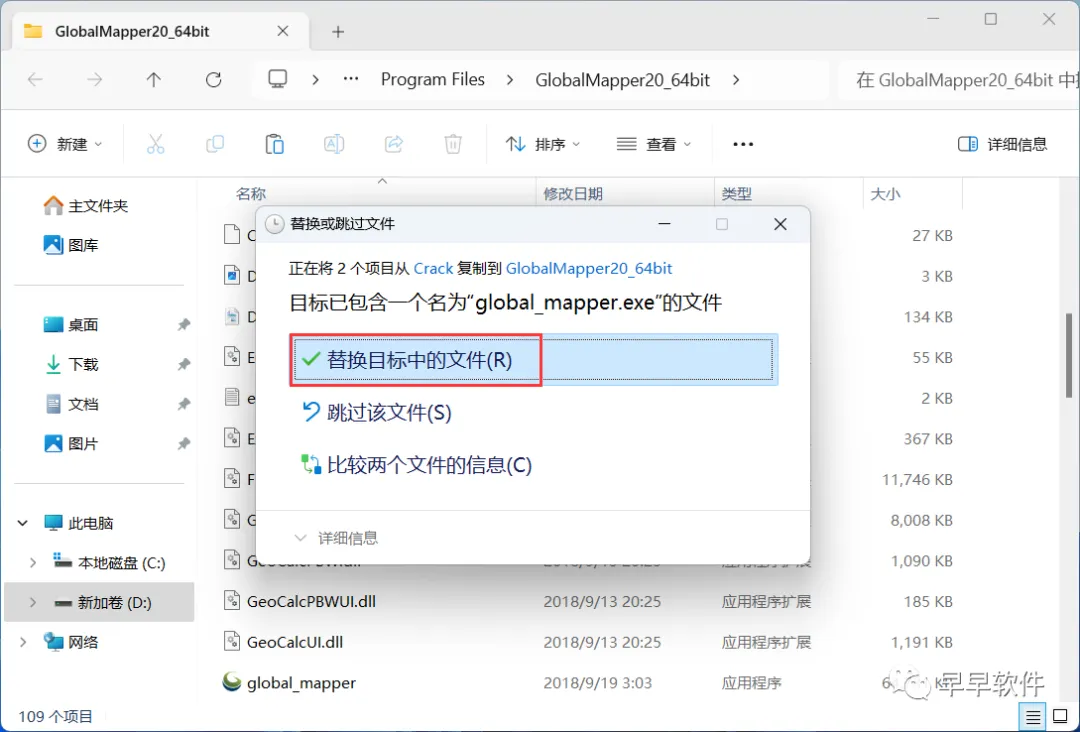
Task: Click the Paste clipboard icon
Action: [274, 144]
